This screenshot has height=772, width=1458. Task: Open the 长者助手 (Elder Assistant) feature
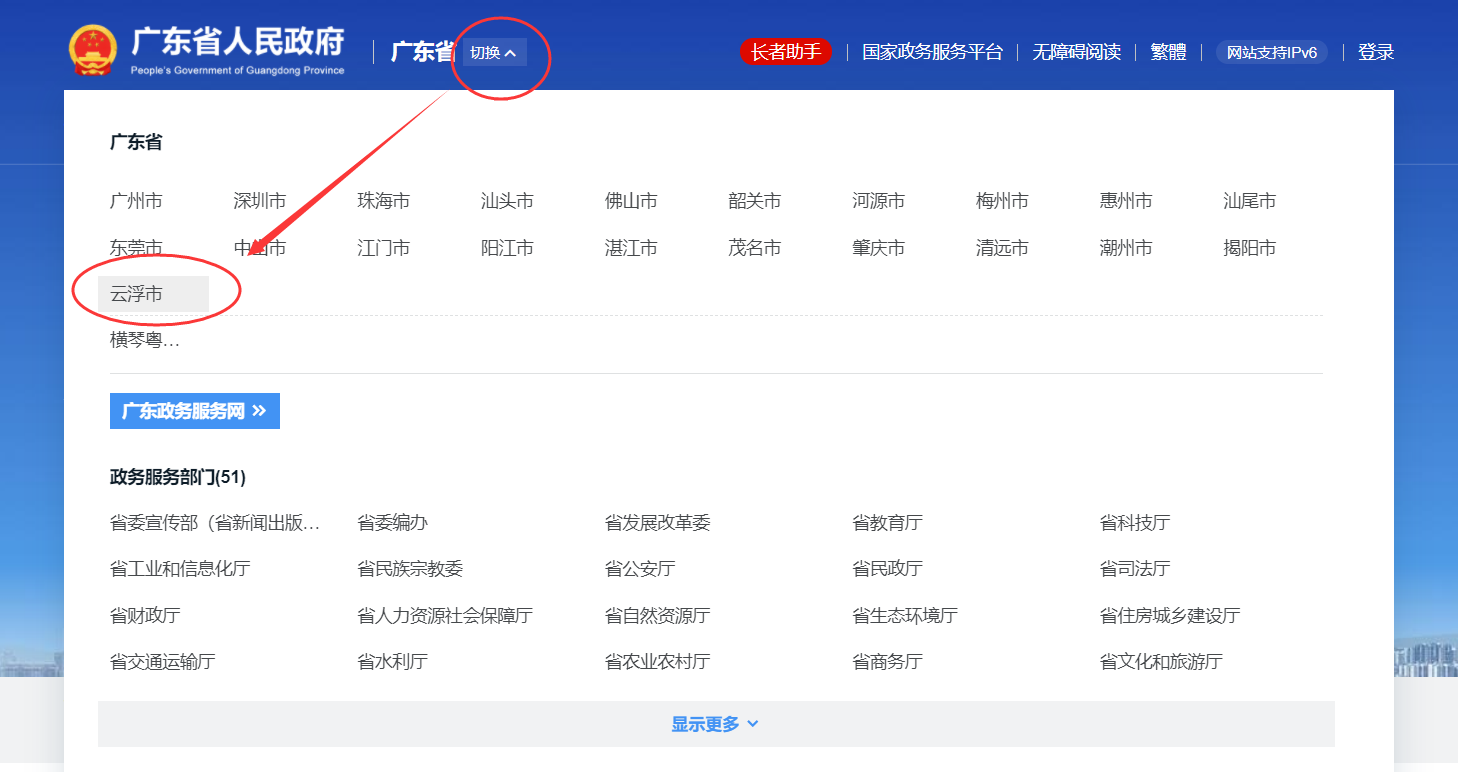point(785,51)
